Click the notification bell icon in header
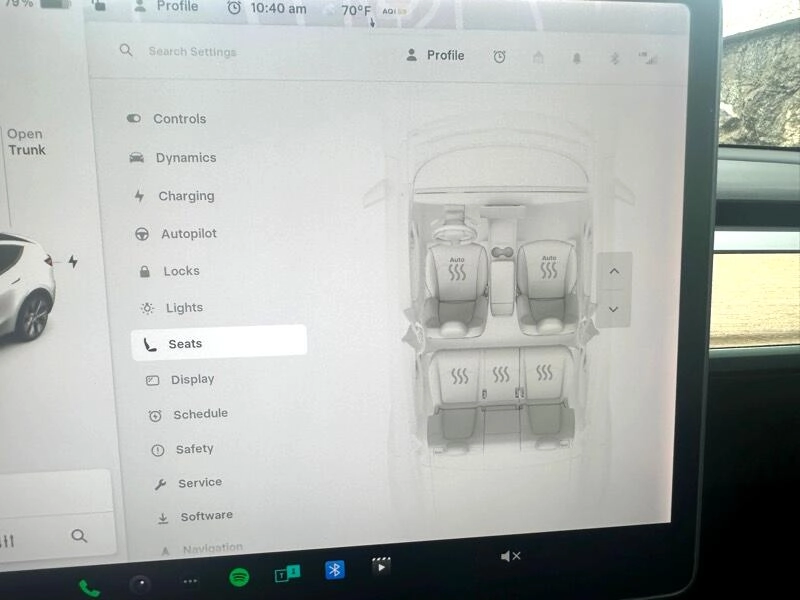Image resolution: width=800 pixels, height=600 pixels. [577, 59]
